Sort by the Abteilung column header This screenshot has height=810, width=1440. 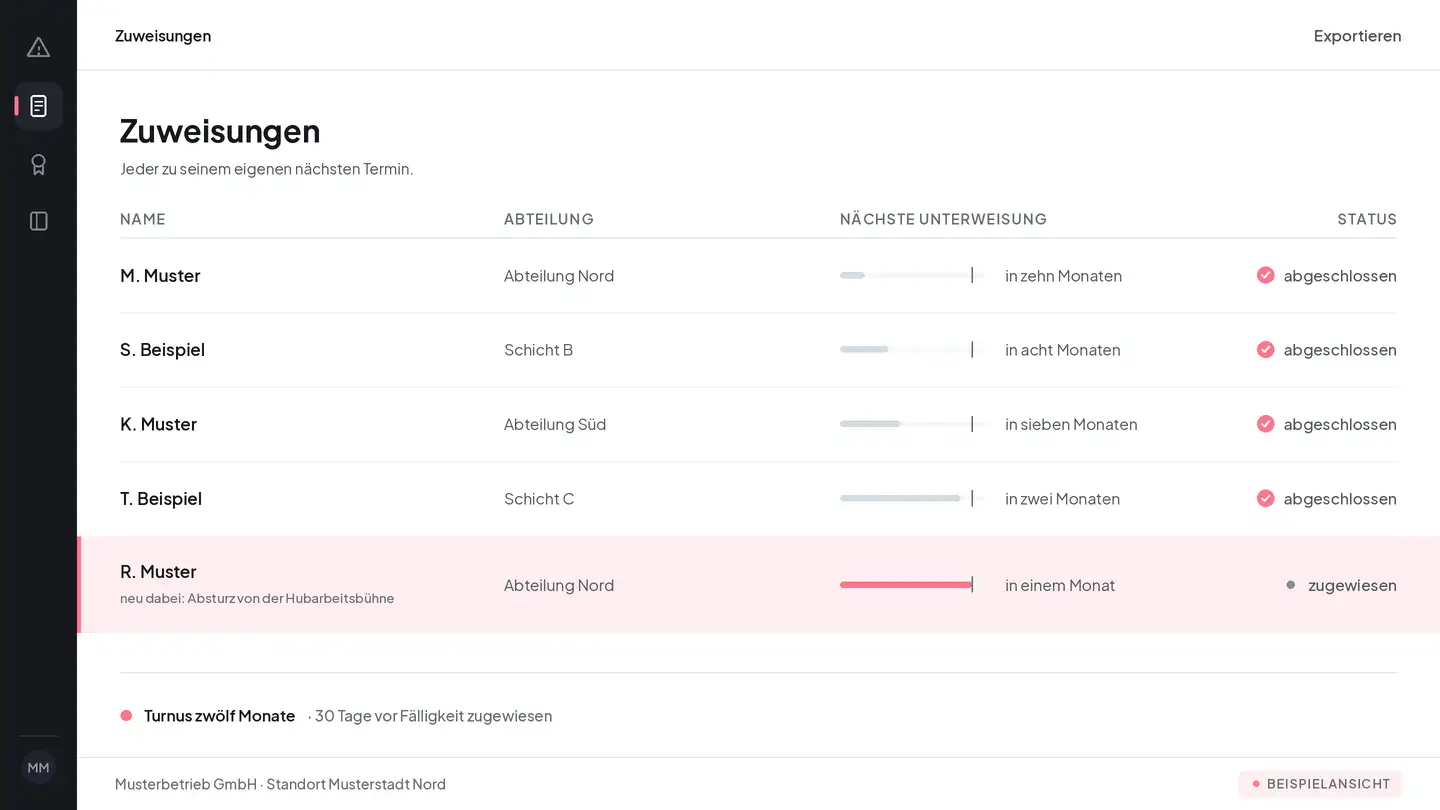coord(549,218)
